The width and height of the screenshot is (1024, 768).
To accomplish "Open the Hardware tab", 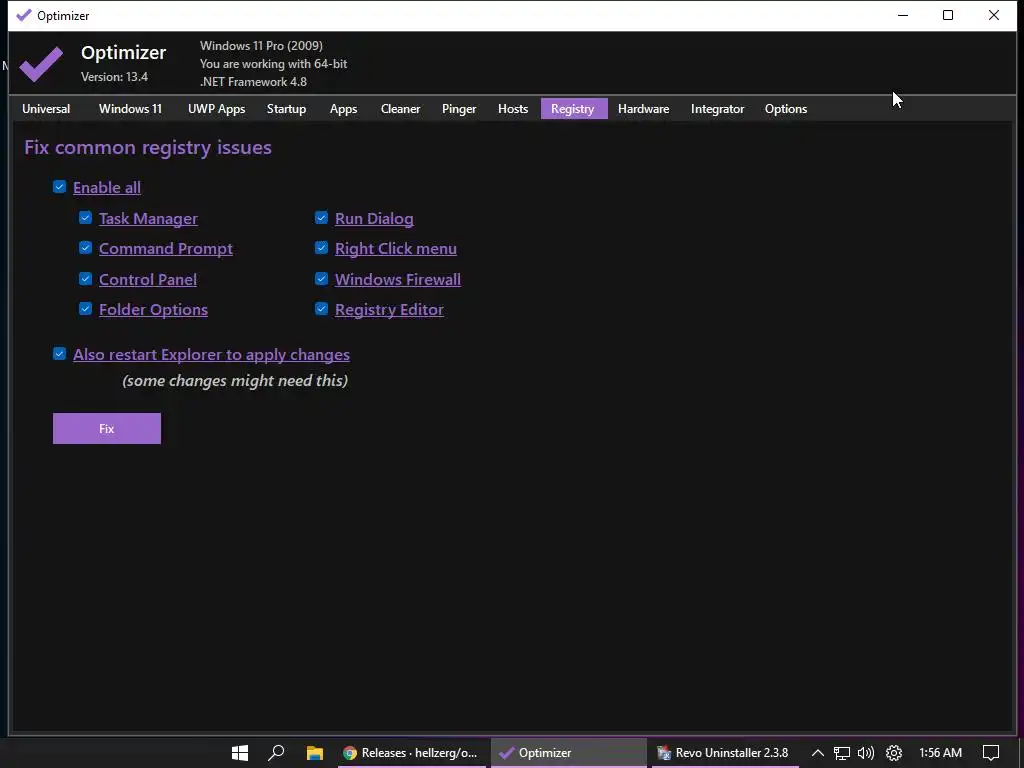I will 643,109.
